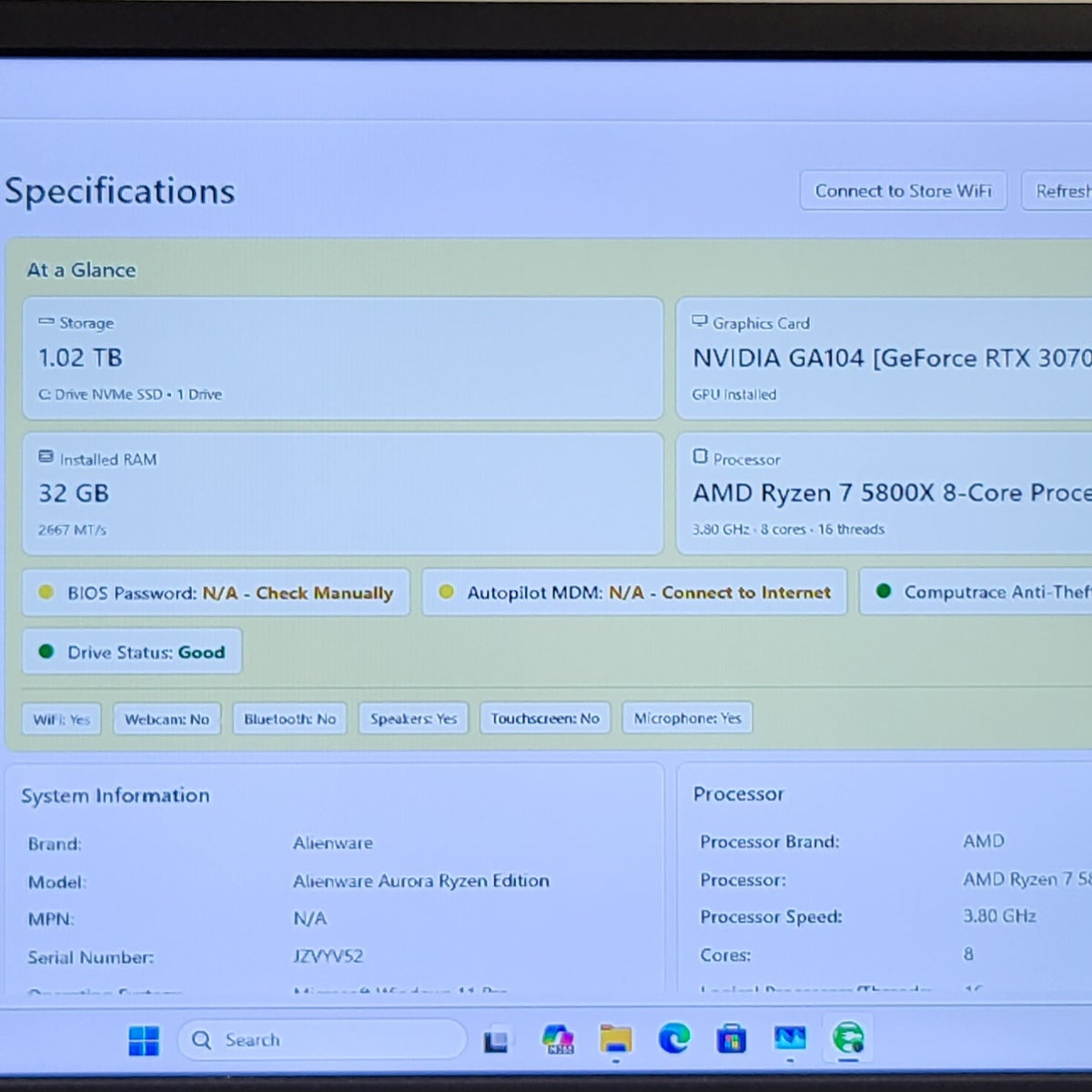Click the WiFi: Yes tag
The width and height of the screenshot is (1092, 1092).
point(62,719)
